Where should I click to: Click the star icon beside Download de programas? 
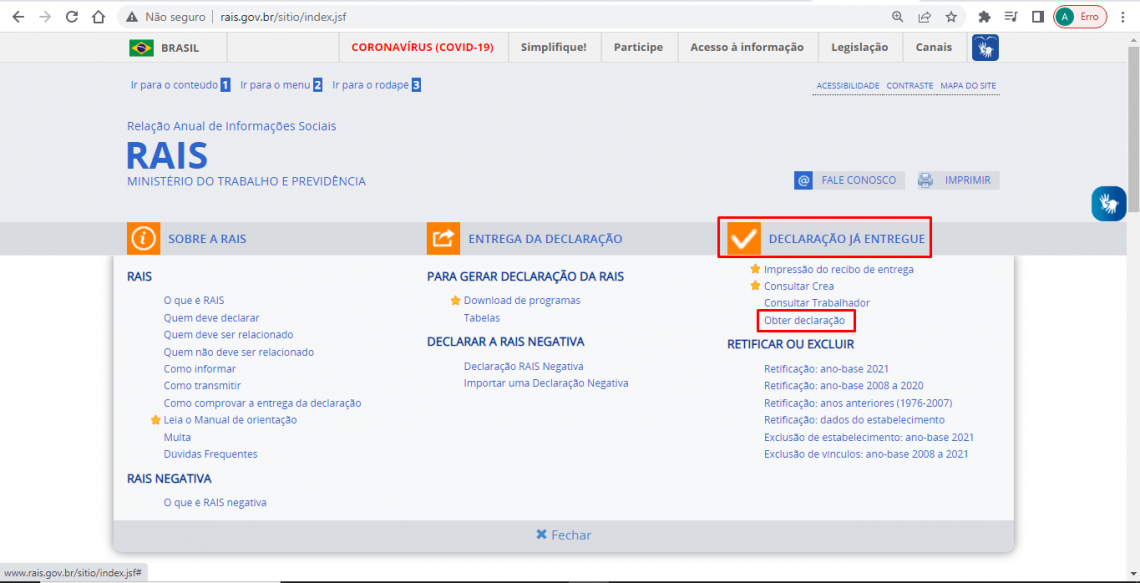pyautogui.click(x=456, y=299)
